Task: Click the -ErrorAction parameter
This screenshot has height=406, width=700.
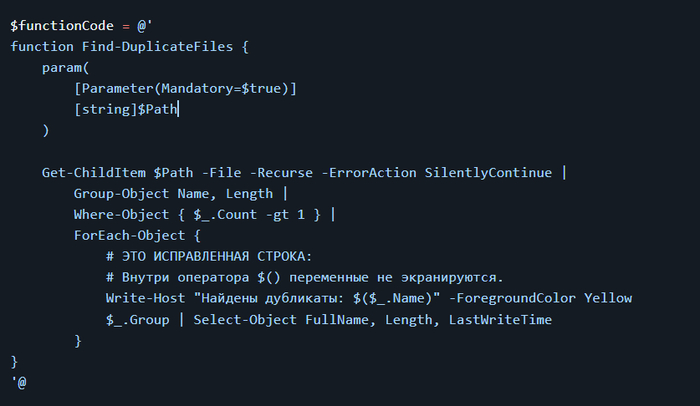Action: point(368,173)
